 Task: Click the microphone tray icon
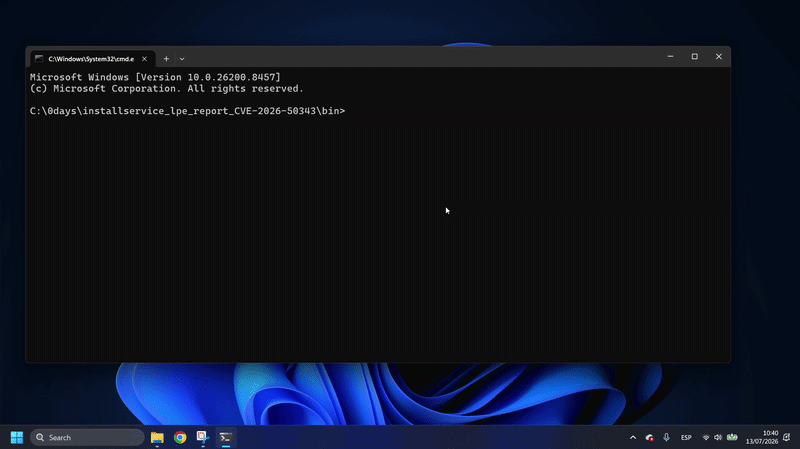(x=666, y=437)
